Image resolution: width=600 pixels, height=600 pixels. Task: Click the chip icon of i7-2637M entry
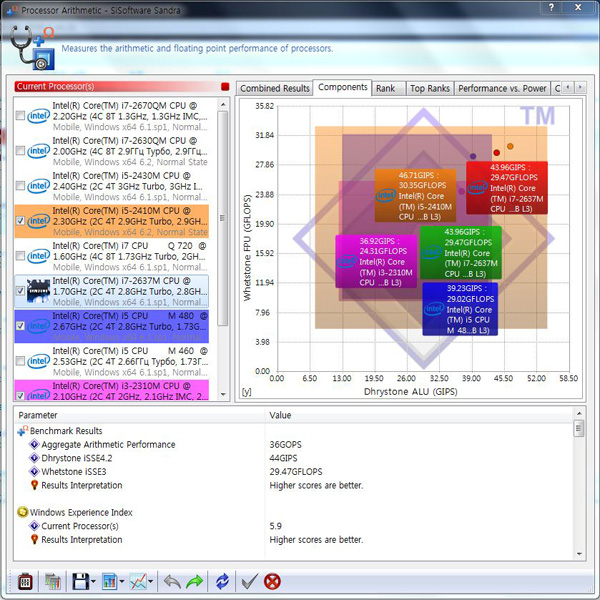click(x=38, y=291)
